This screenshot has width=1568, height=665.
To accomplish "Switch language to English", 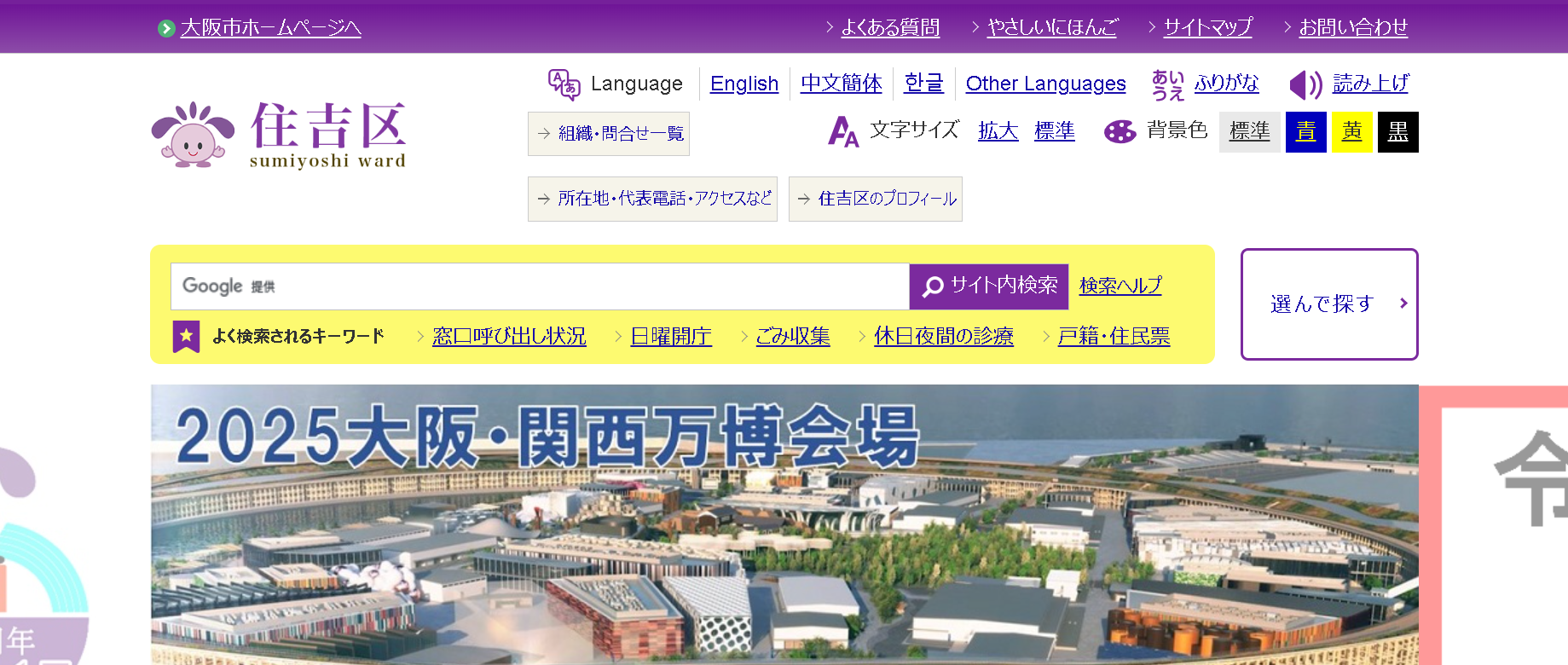I will 744,84.
